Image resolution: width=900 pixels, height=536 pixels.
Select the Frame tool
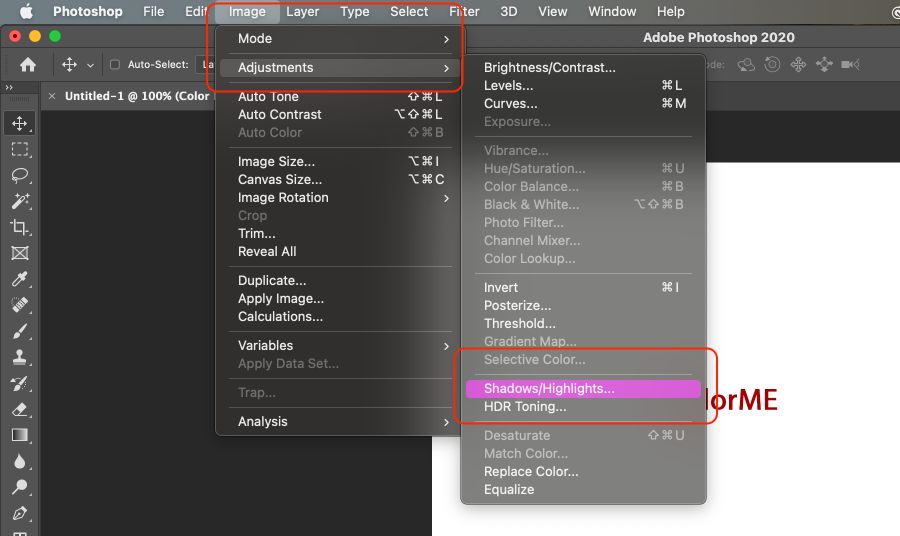coord(20,253)
